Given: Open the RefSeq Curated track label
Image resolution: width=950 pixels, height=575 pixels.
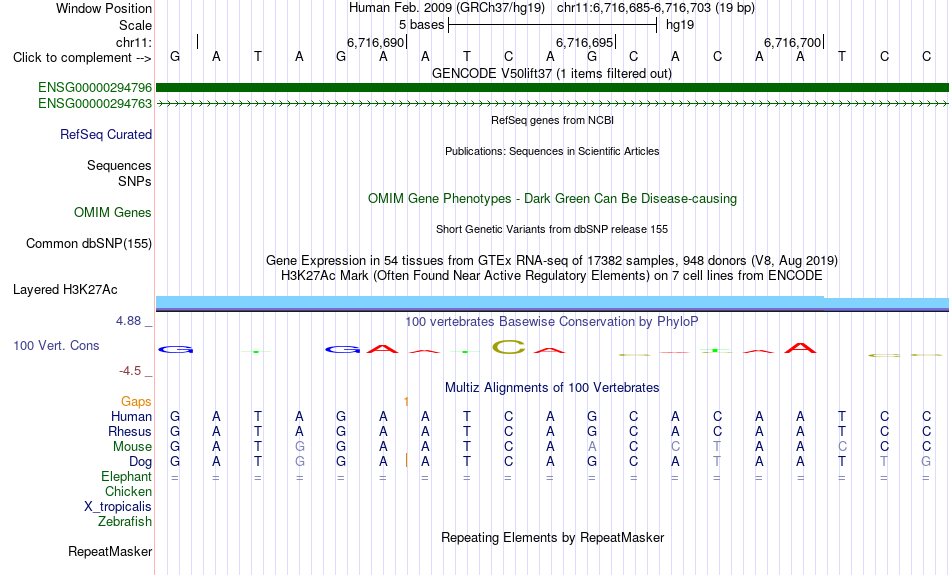Looking at the screenshot, I should [x=106, y=135].
